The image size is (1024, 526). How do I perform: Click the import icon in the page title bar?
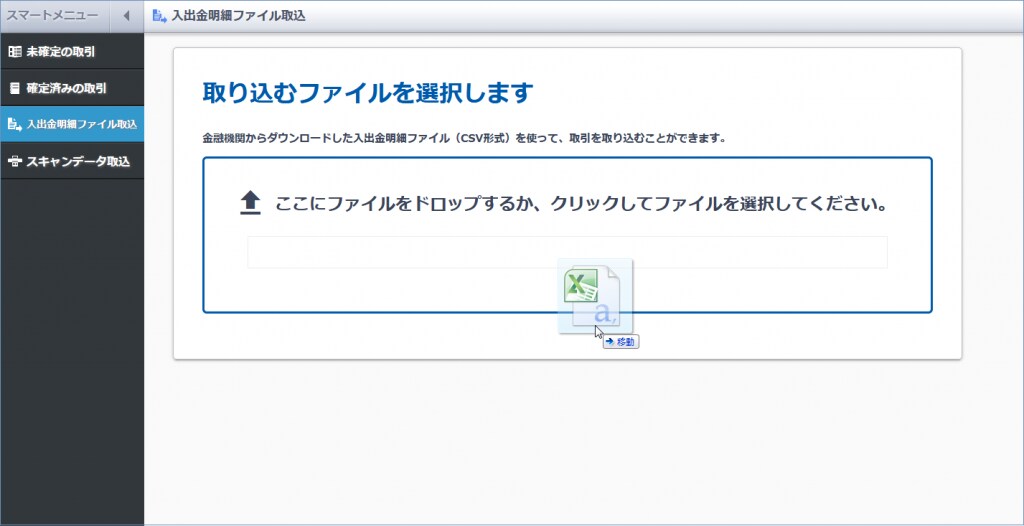click(x=159, y=16)
